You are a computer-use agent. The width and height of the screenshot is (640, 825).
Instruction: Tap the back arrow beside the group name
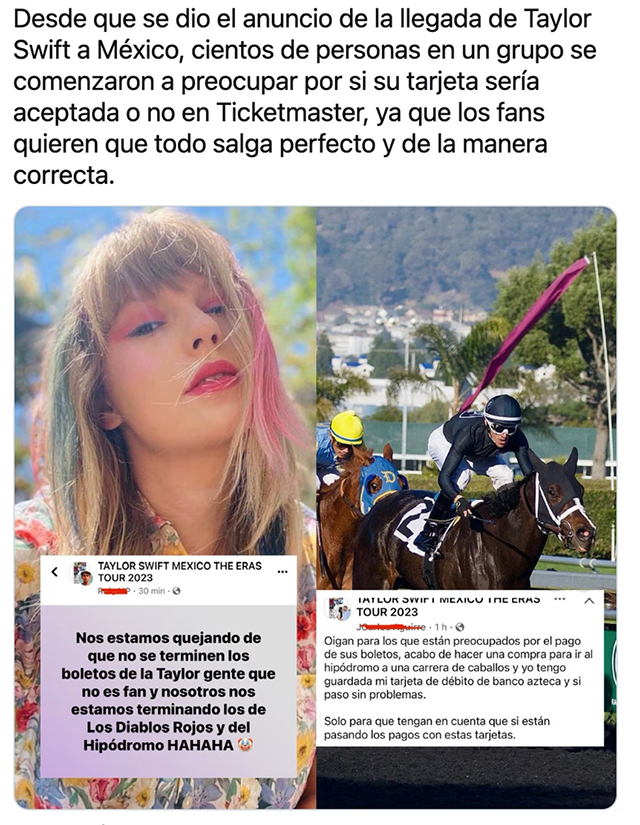(55, 572)
